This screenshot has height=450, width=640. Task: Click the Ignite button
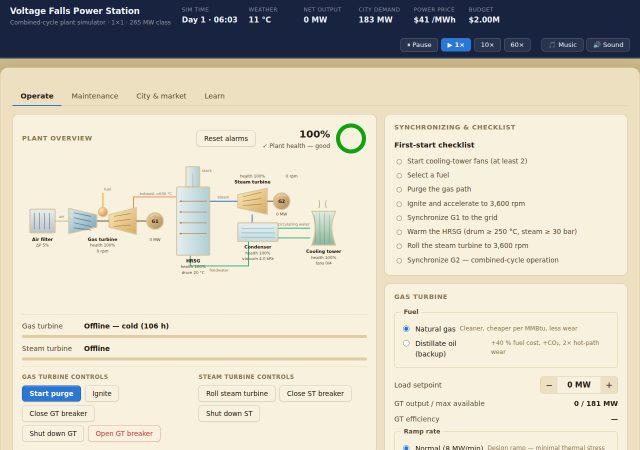tap(102, 394)
